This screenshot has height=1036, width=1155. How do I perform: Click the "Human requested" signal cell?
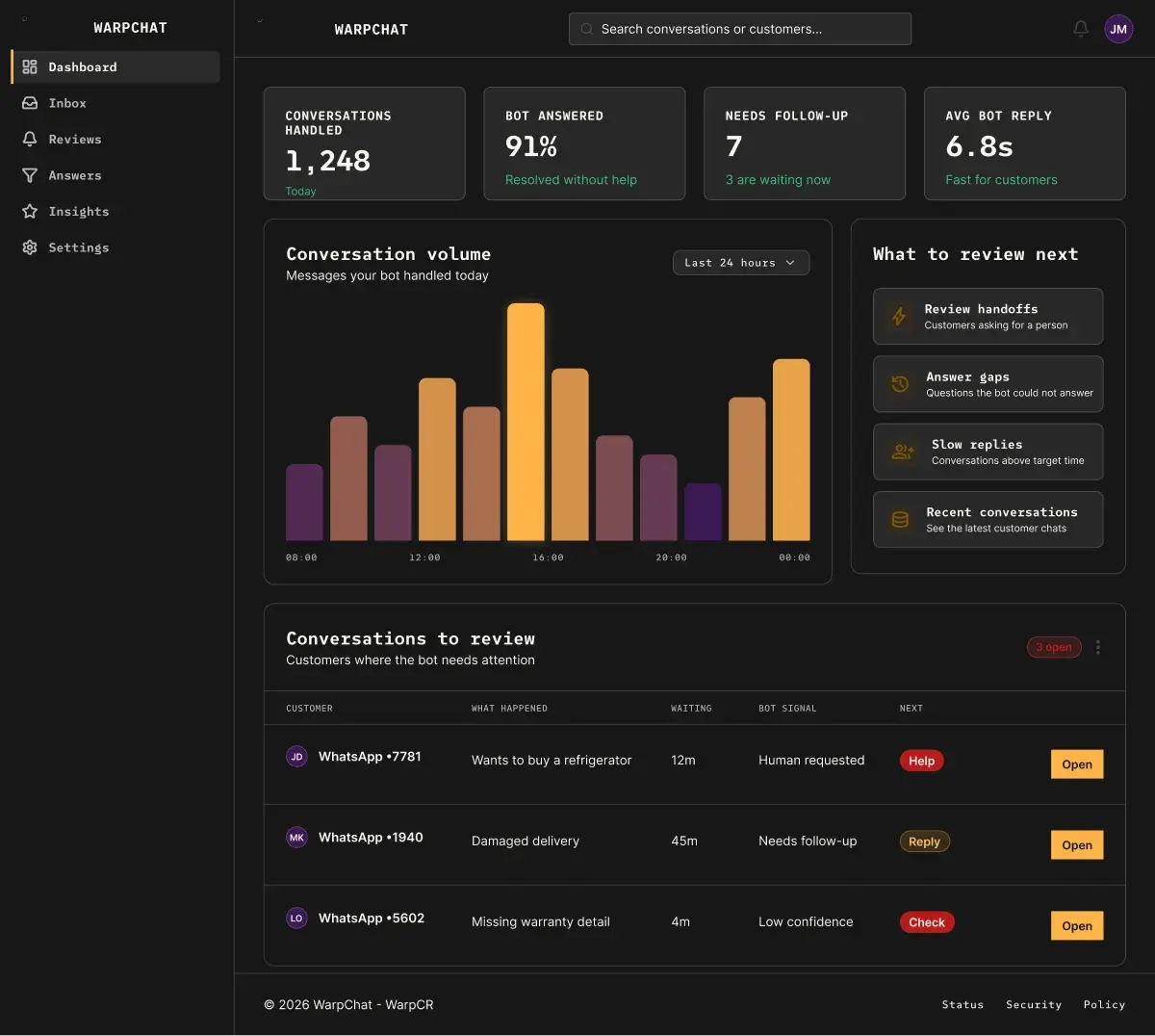[x=811, y=761]
